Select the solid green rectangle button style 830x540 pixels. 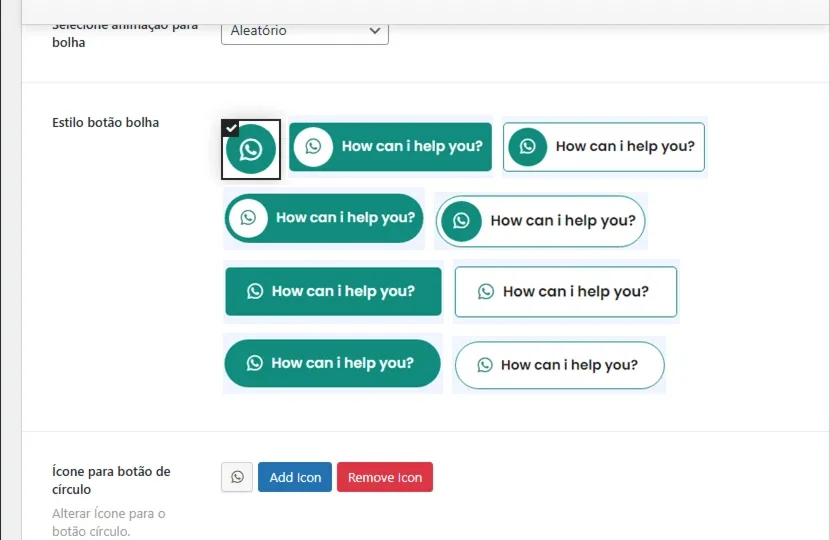(333, 291)
